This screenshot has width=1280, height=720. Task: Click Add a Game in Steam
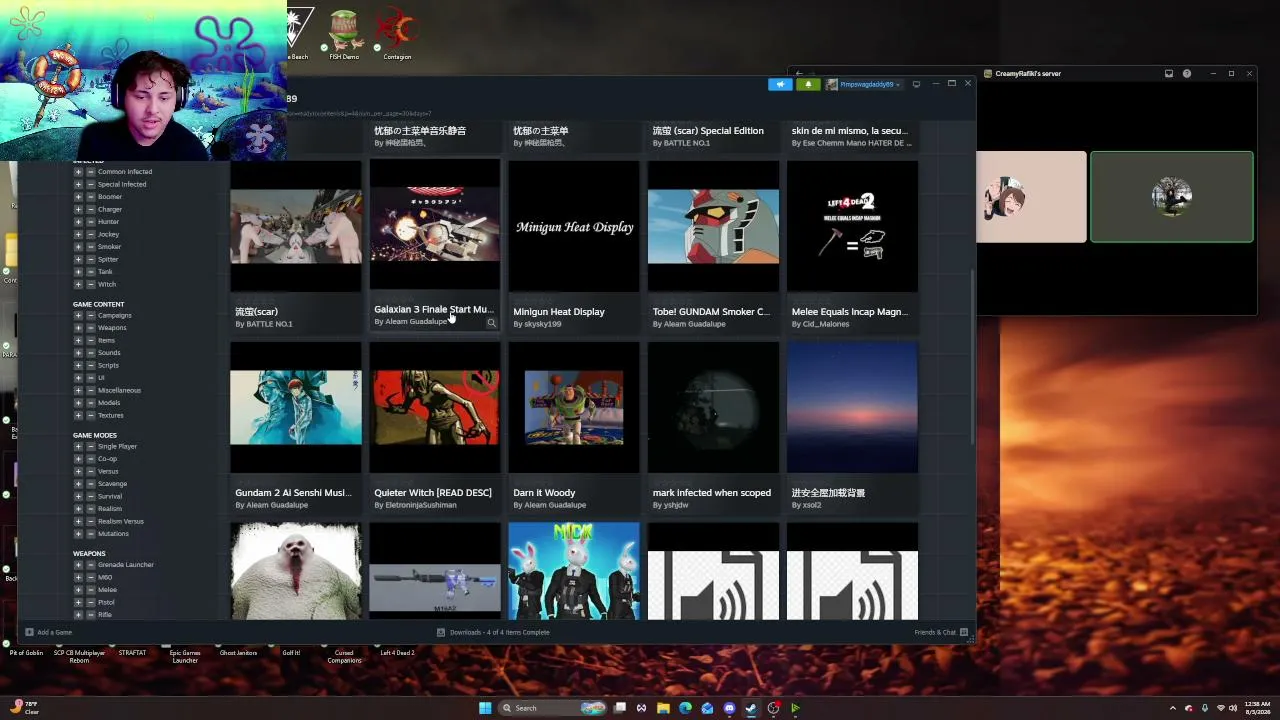(49, 632)
